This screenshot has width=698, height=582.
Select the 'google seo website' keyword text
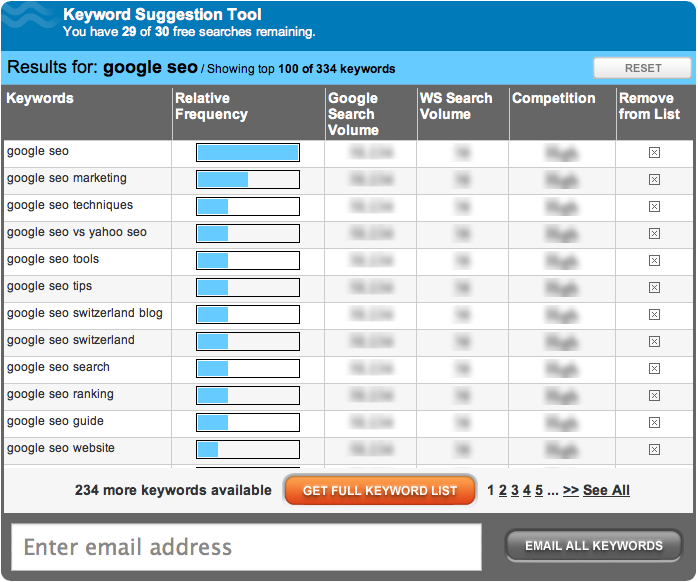(61, 448)
